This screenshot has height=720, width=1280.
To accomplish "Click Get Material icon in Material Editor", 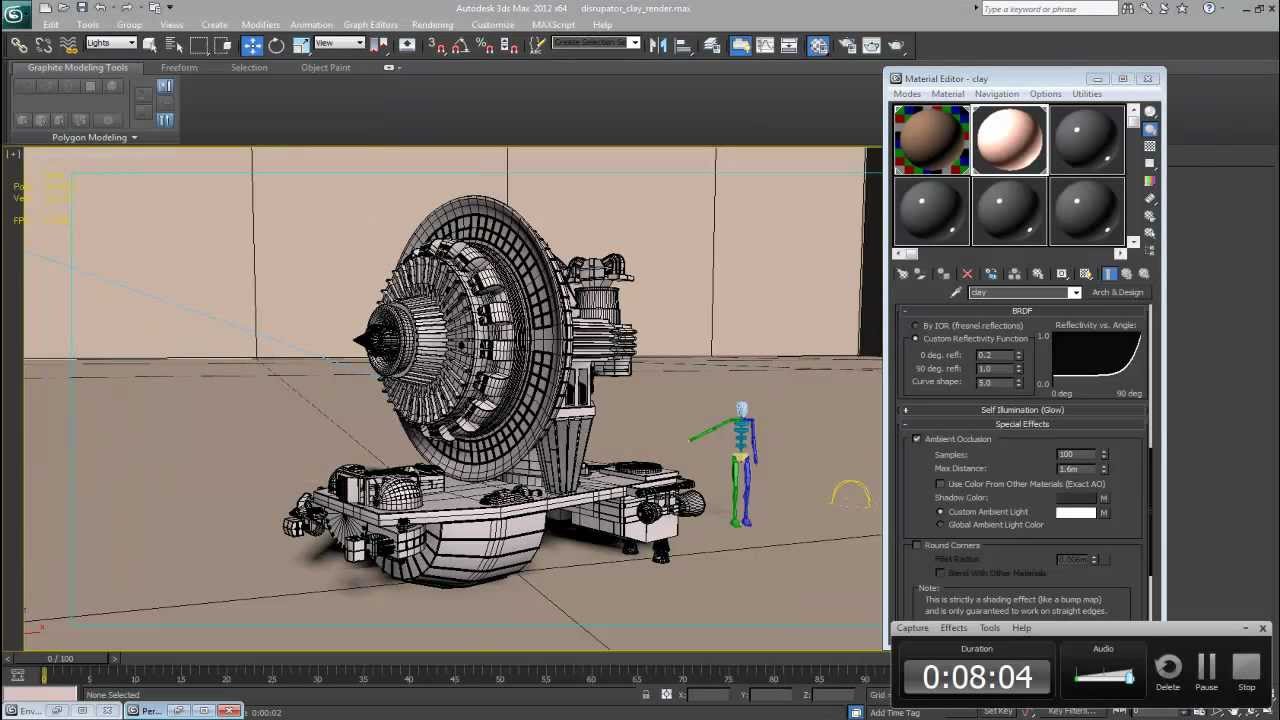I will [x=902, y=273].
